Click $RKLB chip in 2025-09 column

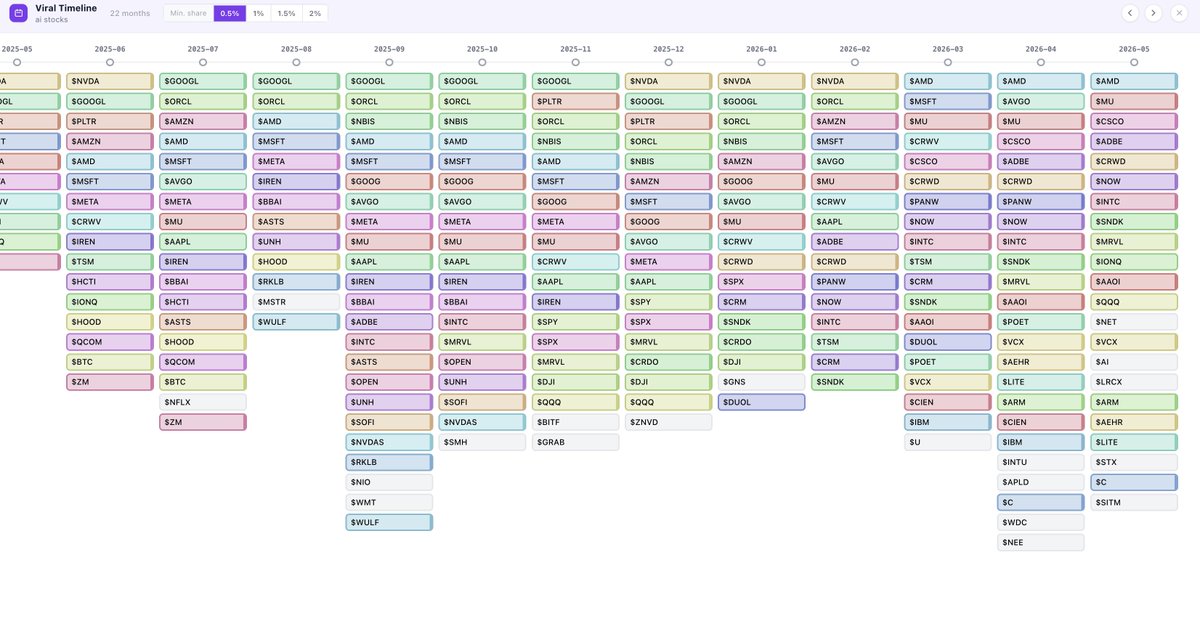[x=389, y=462]
